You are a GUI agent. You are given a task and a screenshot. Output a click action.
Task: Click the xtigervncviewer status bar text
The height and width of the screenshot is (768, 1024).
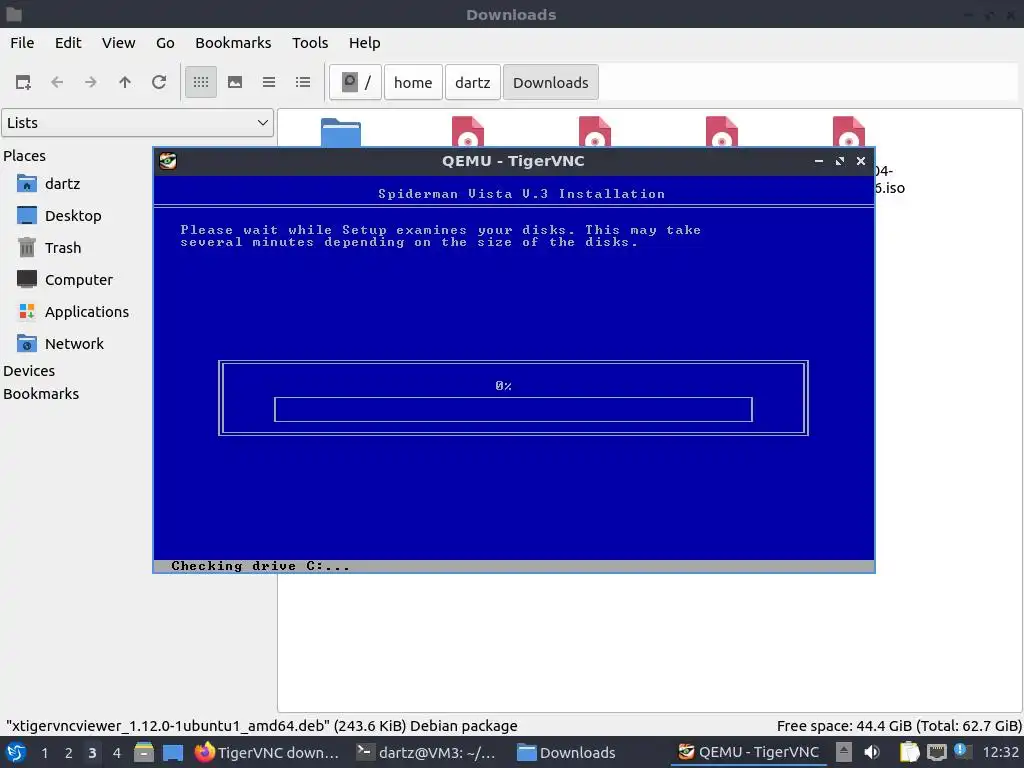[x=261, y=726]
